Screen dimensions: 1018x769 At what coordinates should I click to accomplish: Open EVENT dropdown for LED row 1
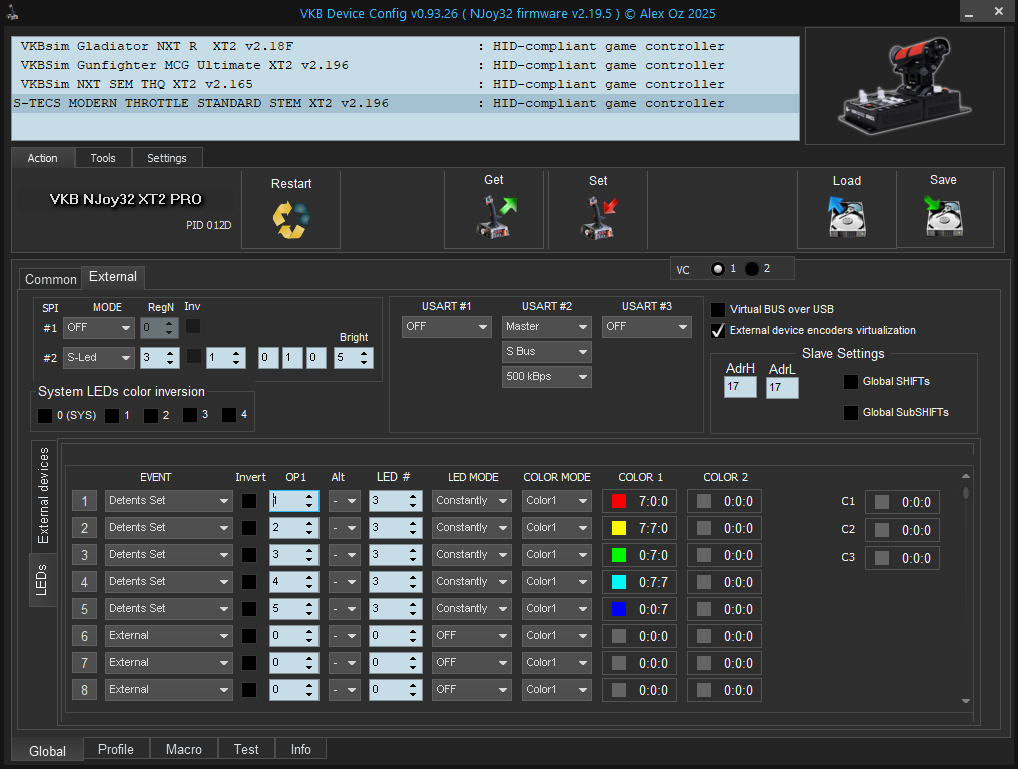pyautogui.click(x=169, y=501)
